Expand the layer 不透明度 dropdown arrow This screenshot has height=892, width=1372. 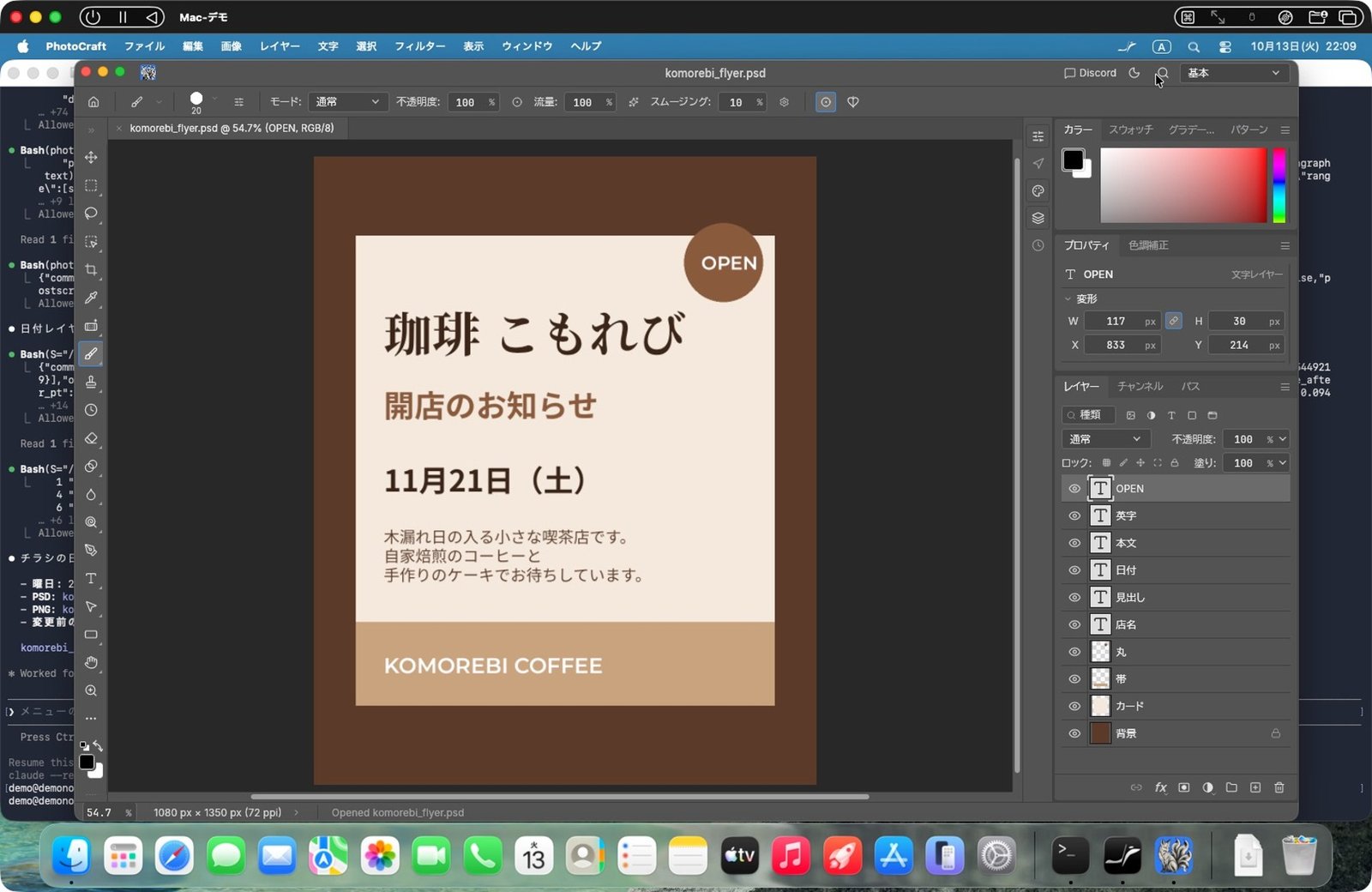click(x=1283, y=439)
